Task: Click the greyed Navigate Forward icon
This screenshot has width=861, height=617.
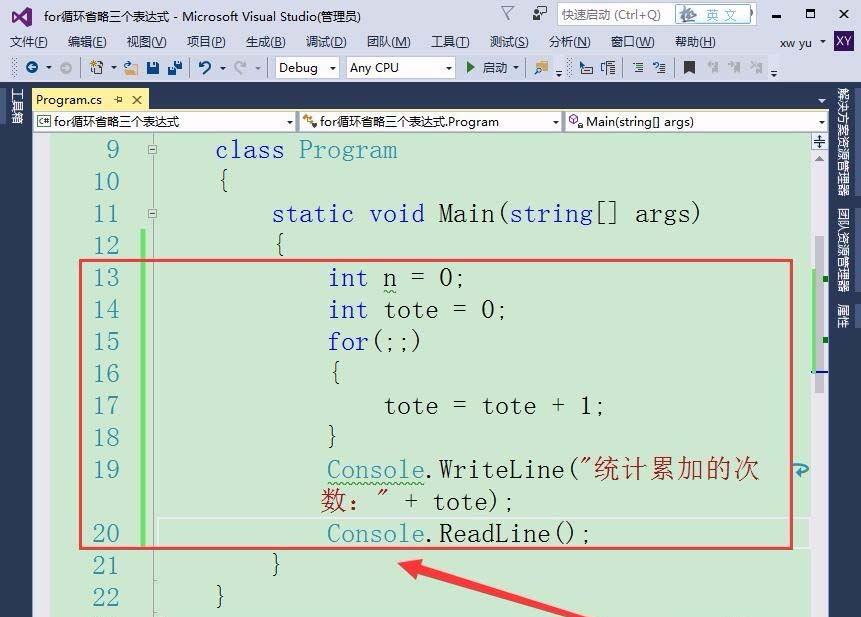Action: coord(66,68)
